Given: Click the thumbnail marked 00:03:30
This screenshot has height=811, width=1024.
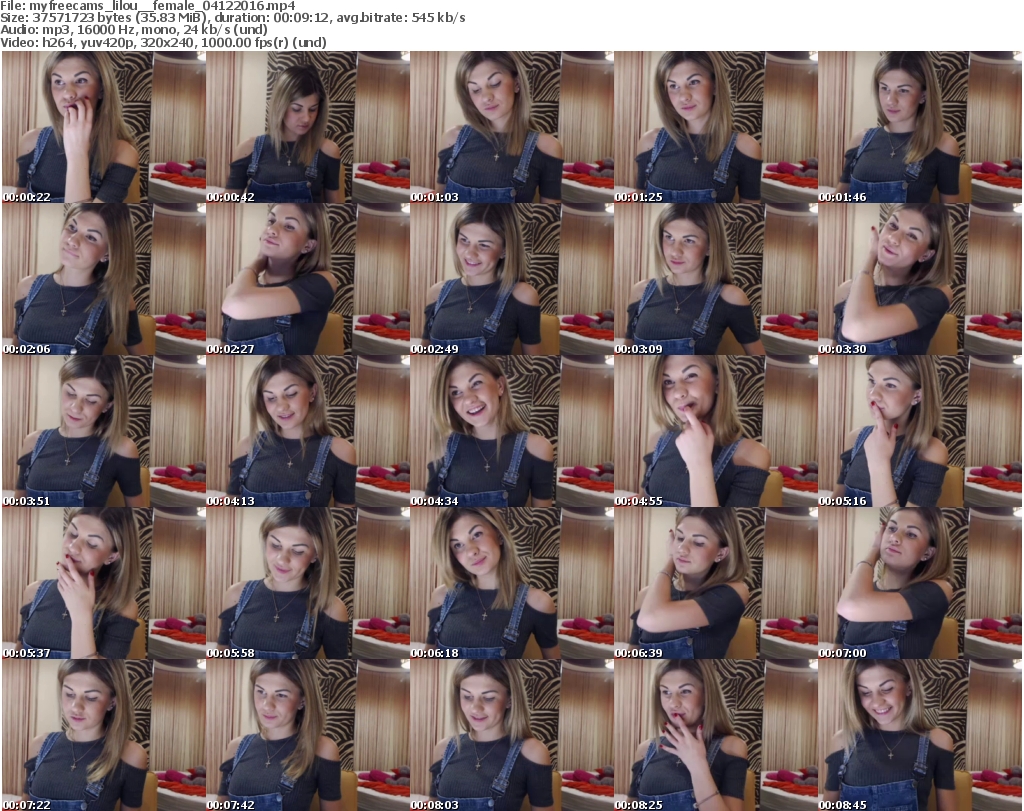Looking at the screenshot, I should (x=920, y=279).
